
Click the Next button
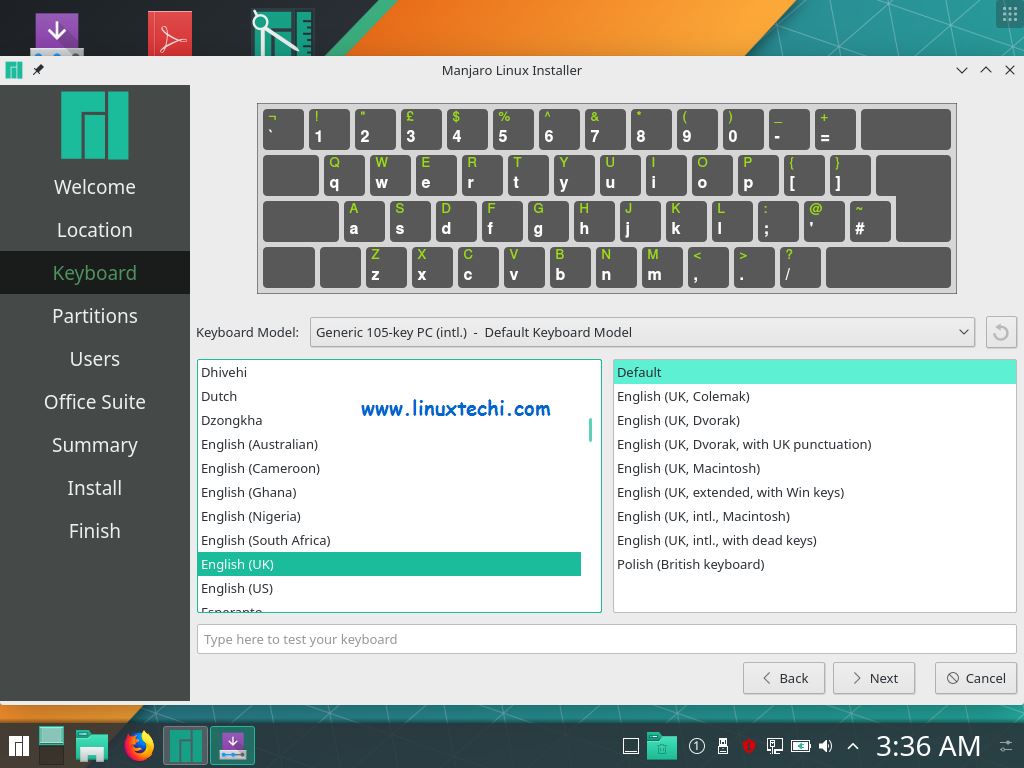(x=873, y=678)
